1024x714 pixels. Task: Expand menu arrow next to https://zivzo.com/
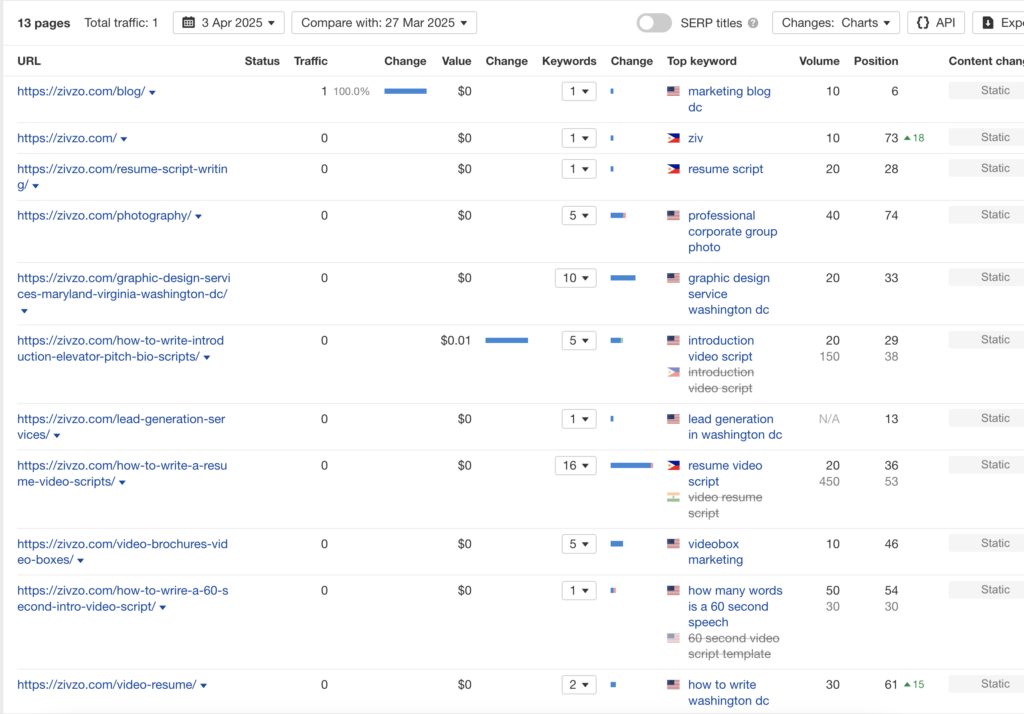[x=124, y=139]
